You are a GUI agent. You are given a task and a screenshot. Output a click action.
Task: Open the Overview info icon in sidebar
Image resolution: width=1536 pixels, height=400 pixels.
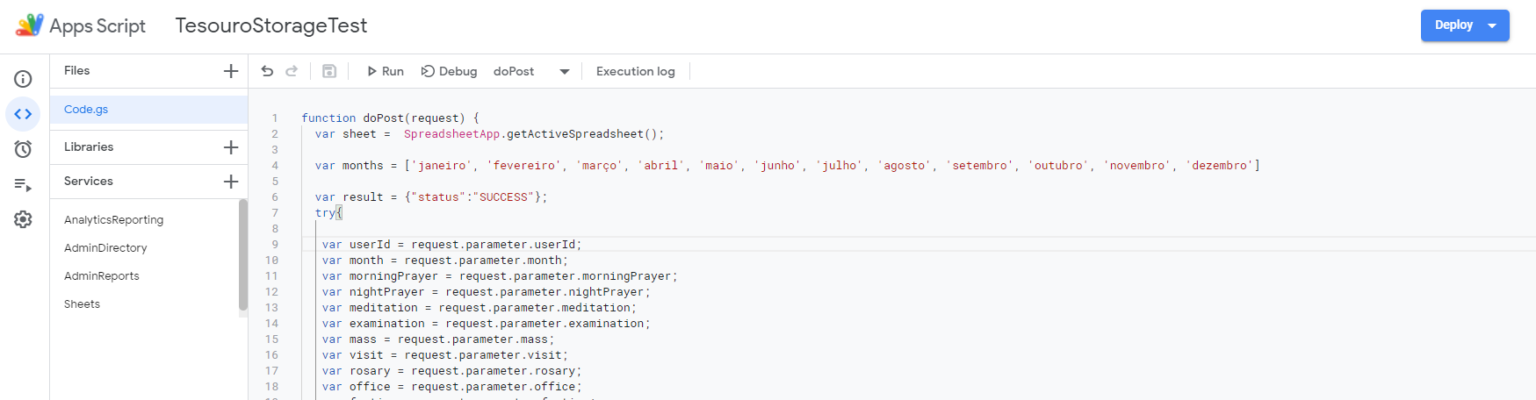point(23,79)
